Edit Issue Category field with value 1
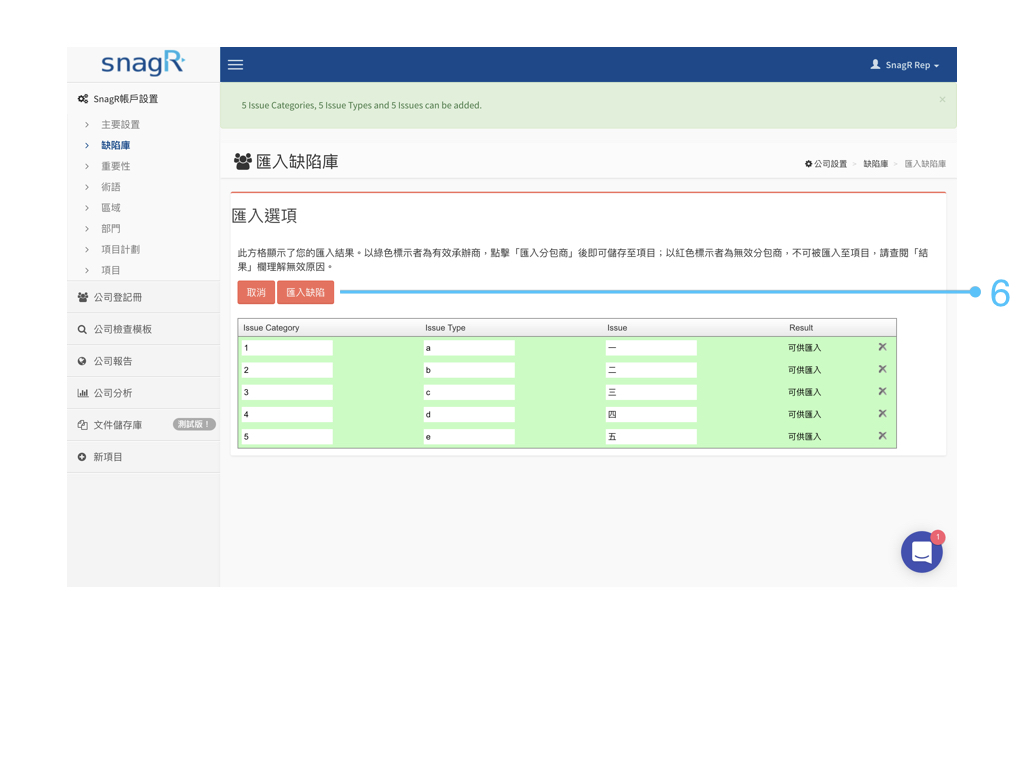This screenshot has height=768, width=1024. [287, 348]
